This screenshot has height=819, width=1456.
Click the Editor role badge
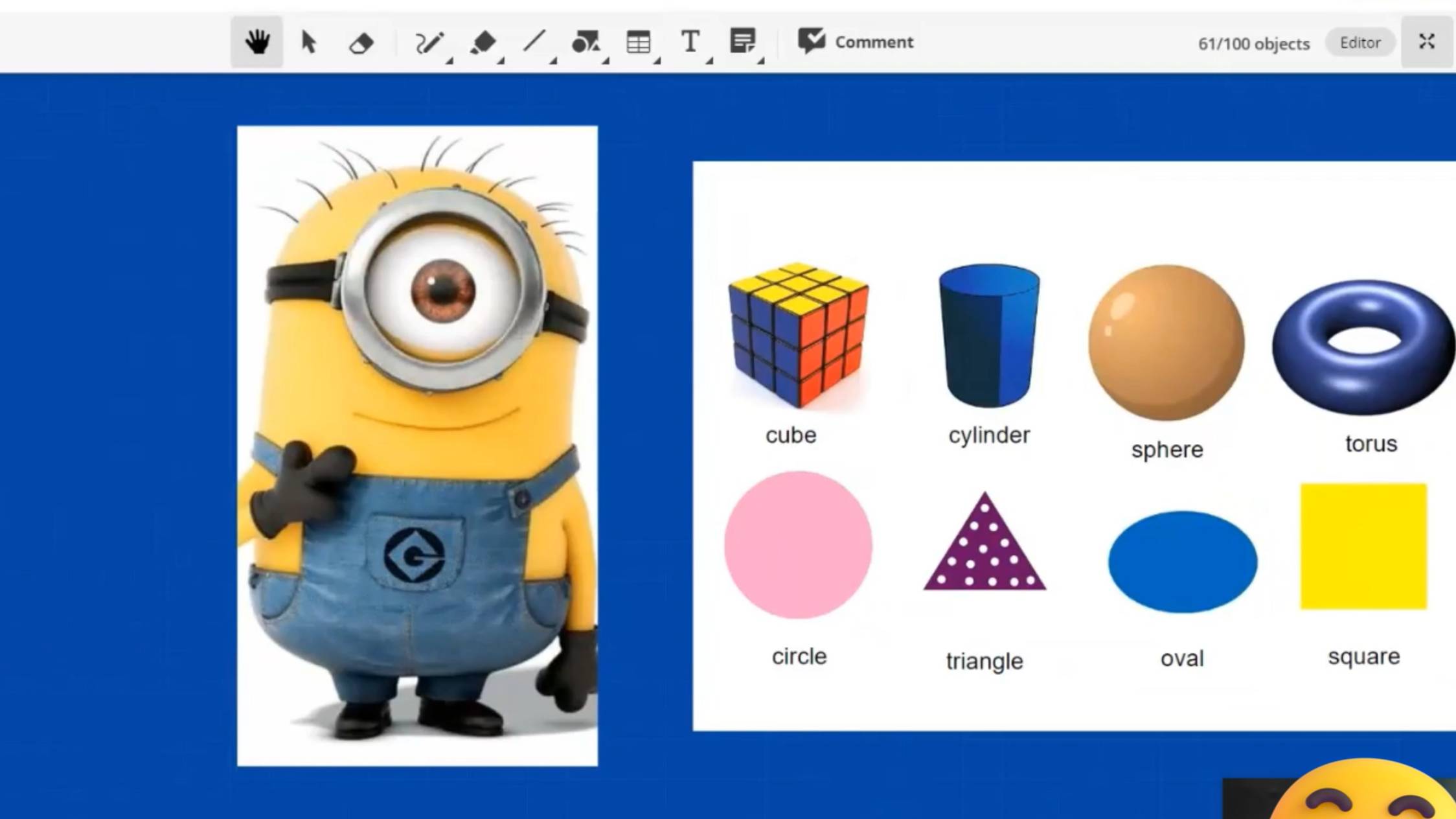(1359, 43)
